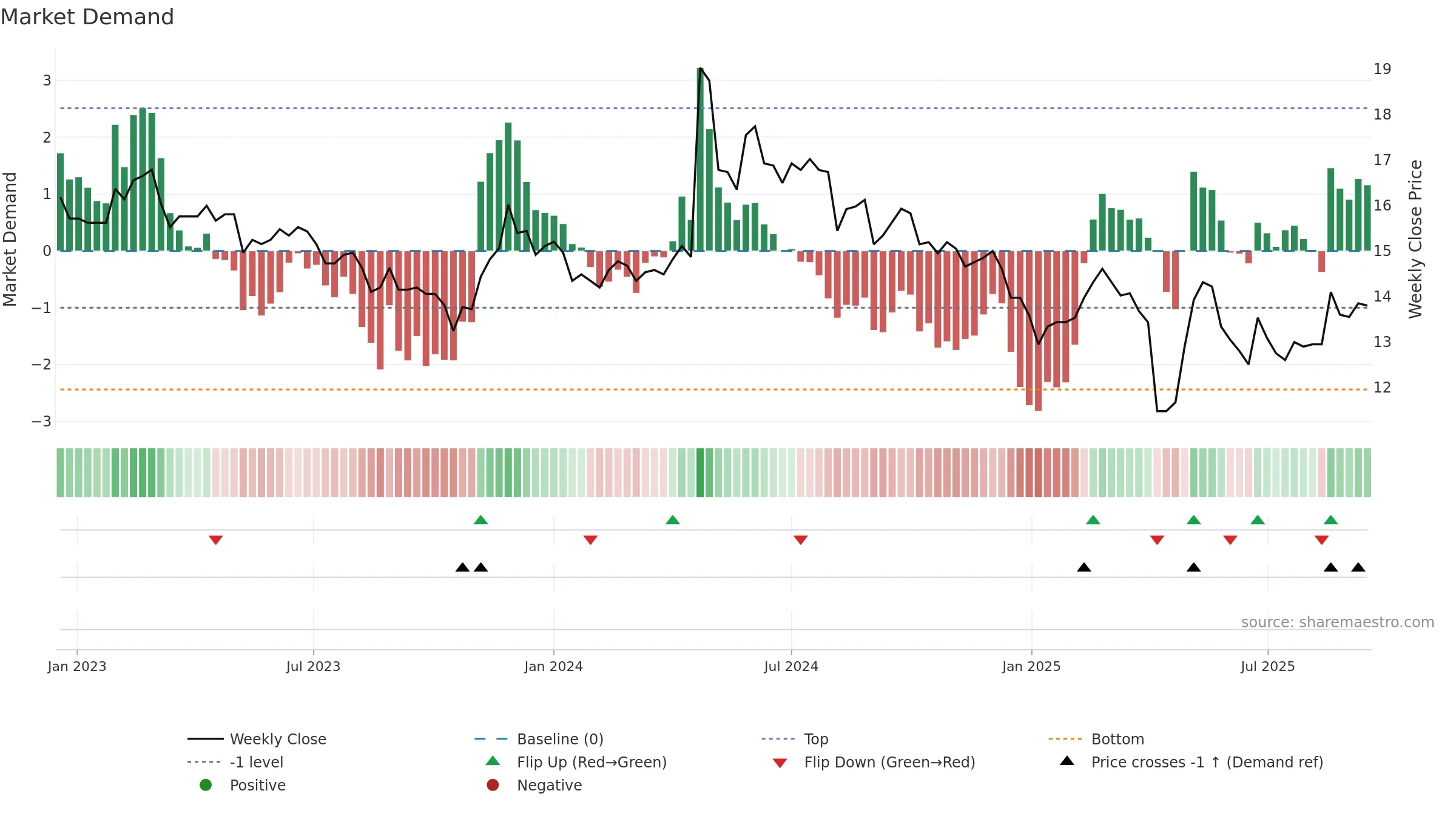Click the Jul 2025 axis label
The width and height of the screenshot is (1456, 819).
[1268, 666]
